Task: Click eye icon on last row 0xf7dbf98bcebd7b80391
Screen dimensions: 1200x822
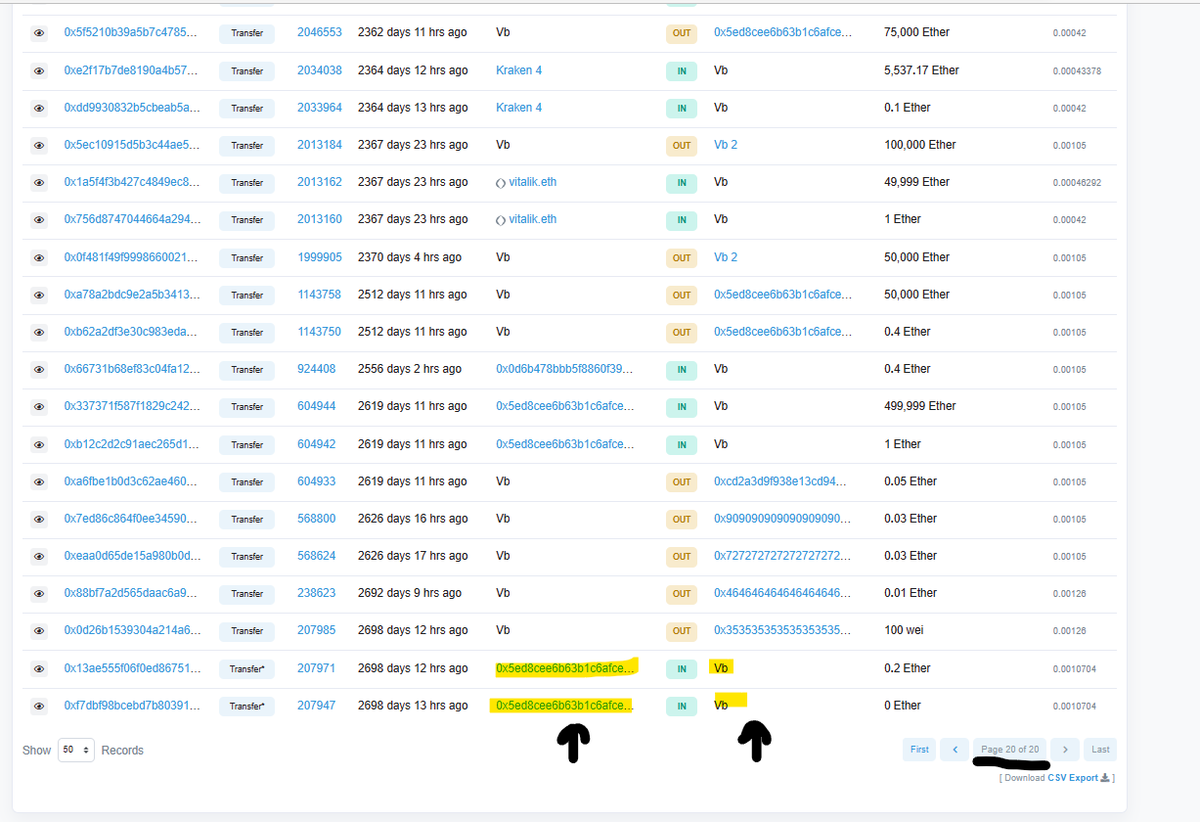Action: click(x=39, y=706)
